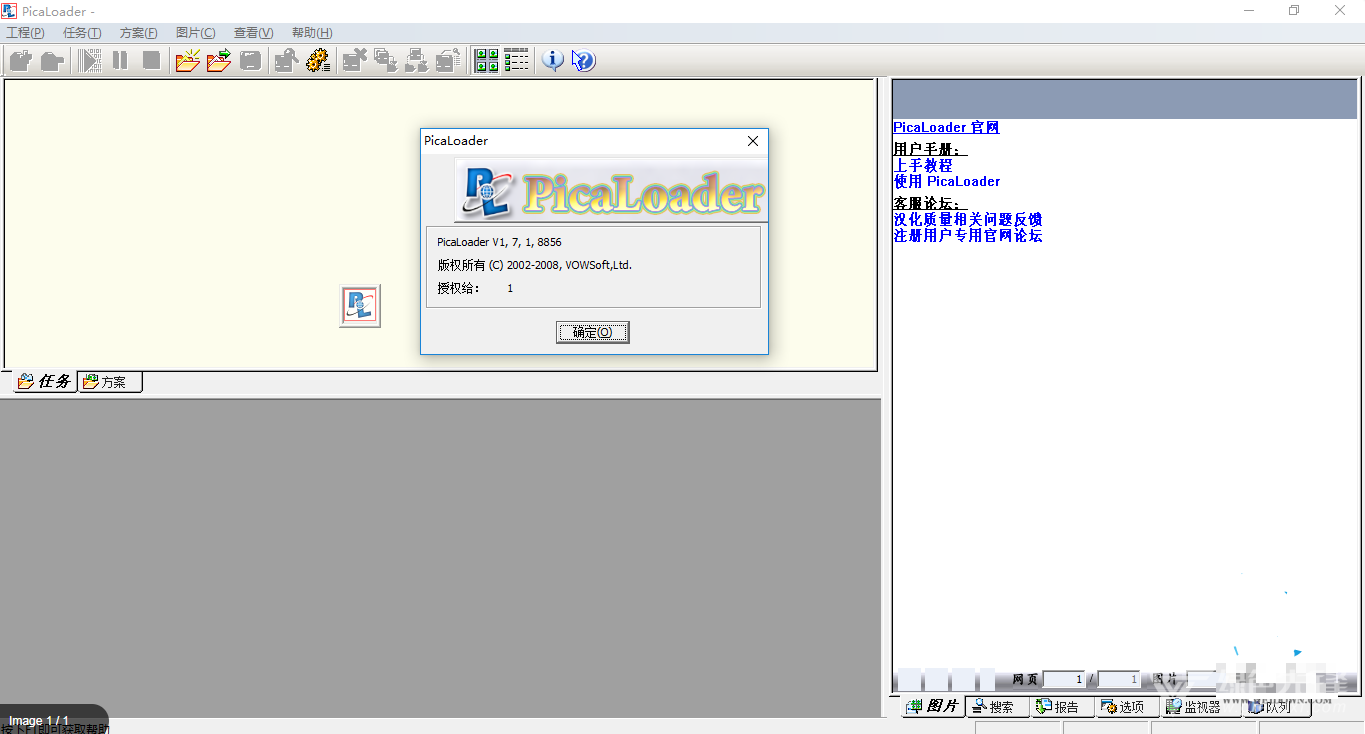This screenshot has width=1365, height=734.
Task: Click the 用户手册 heading
Action: 930,149
